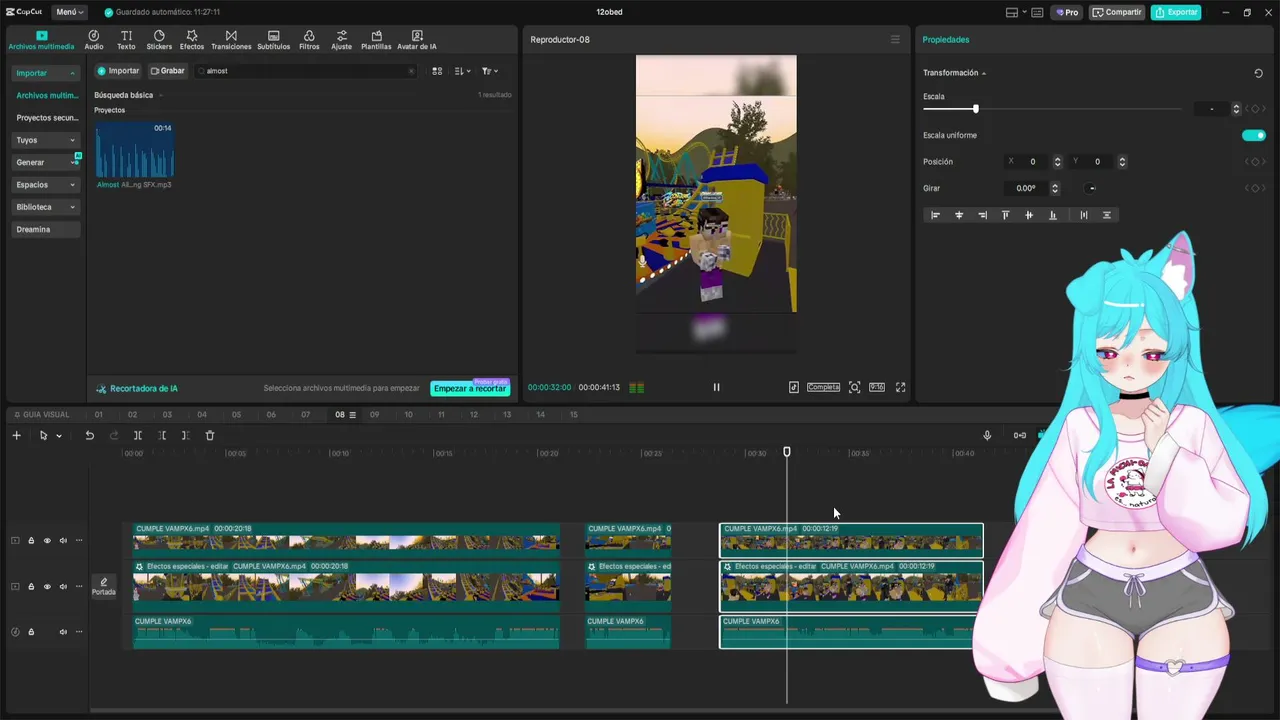Open the Ajuste tab
1280x720 pixels.
[342, 40]
